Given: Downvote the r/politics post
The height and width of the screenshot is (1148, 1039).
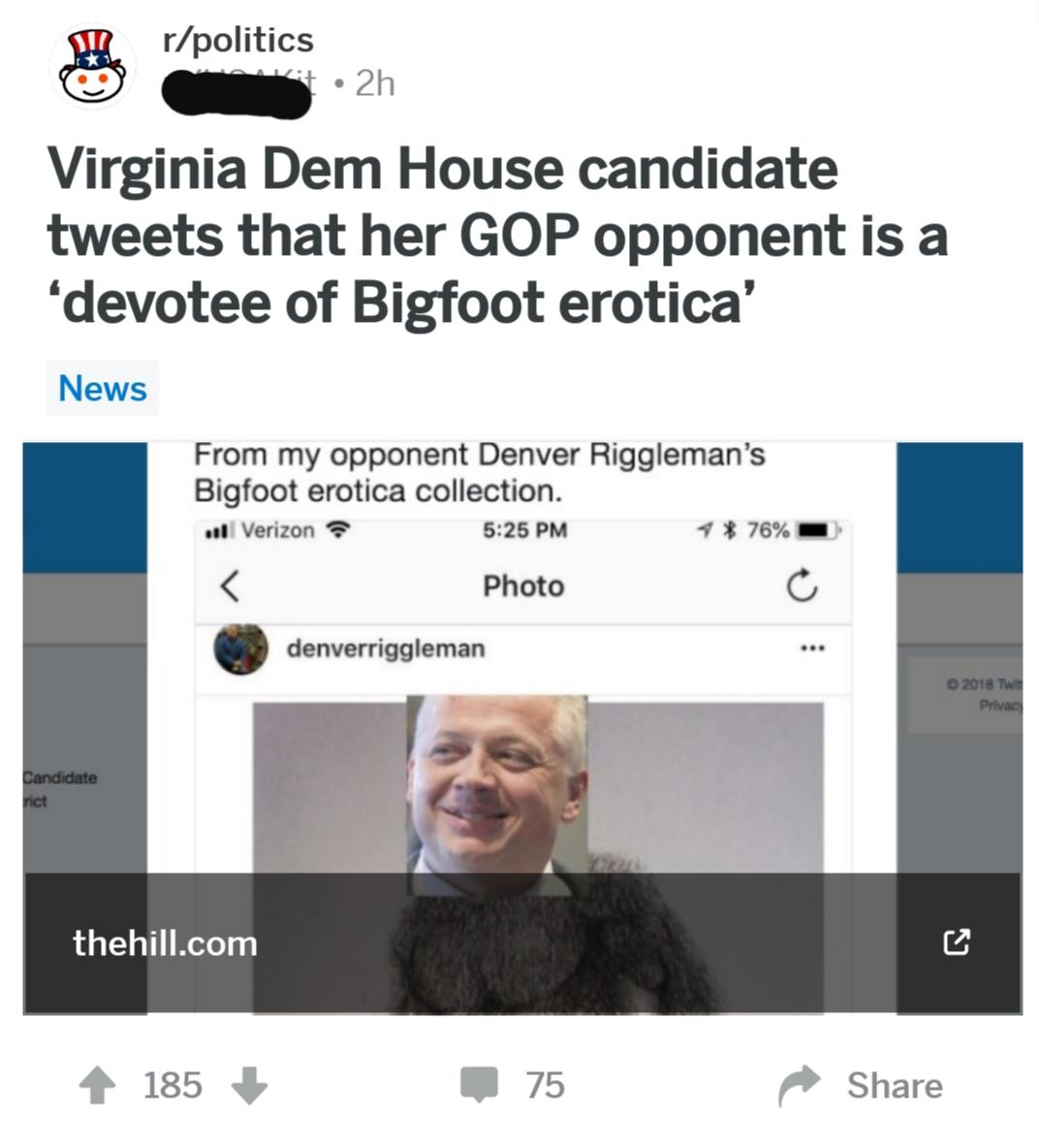Looking at the screenshot, I should coord(249,1086).
